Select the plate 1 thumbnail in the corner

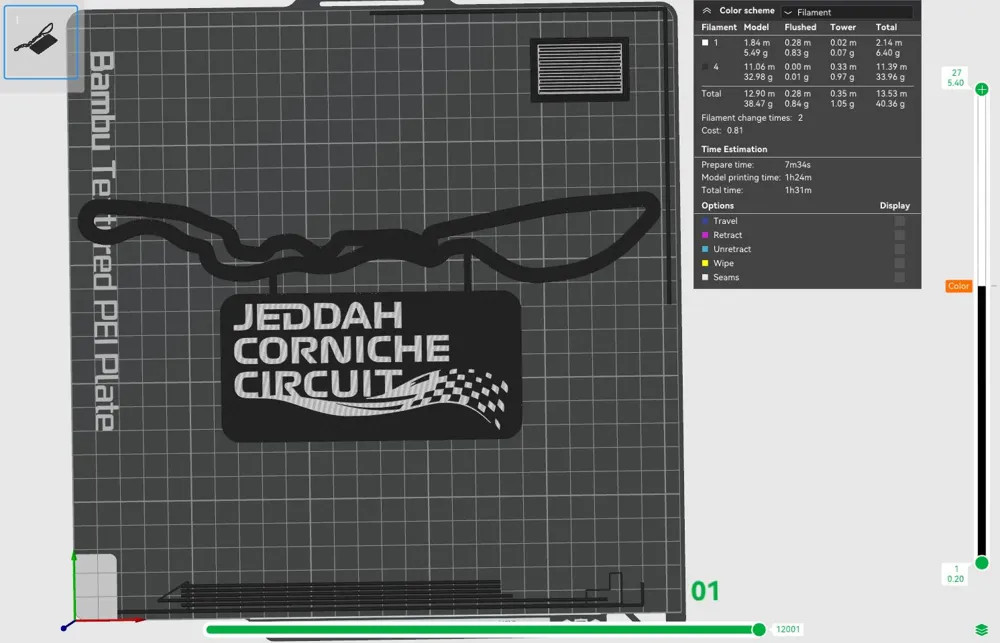click(x=41, y=42)
